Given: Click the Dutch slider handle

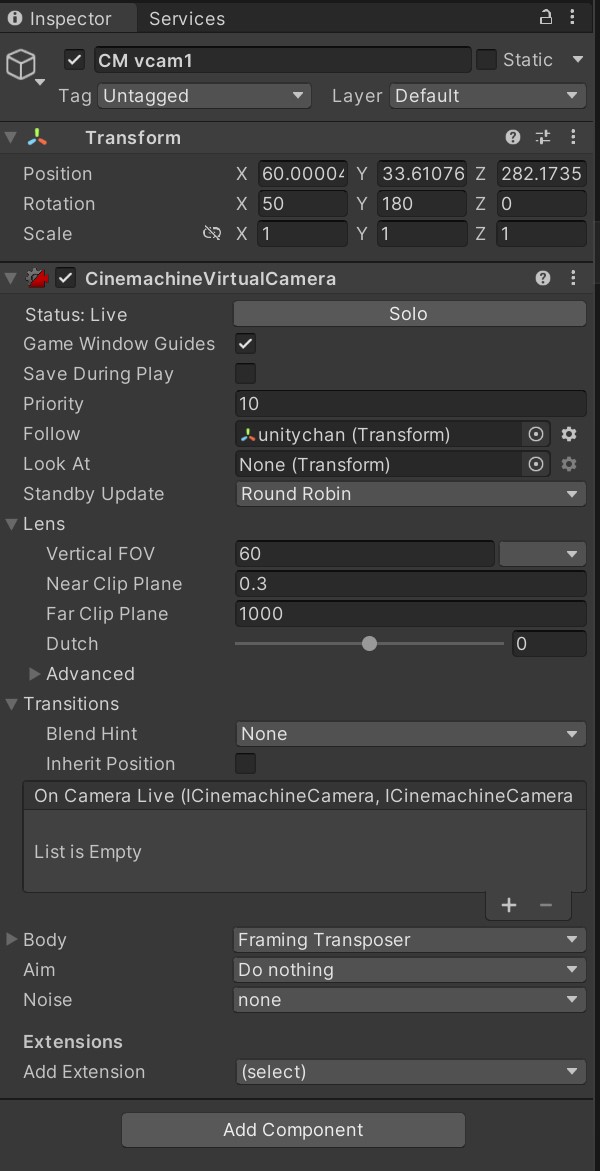Looking at the screenshot, I should coord(369,644).
